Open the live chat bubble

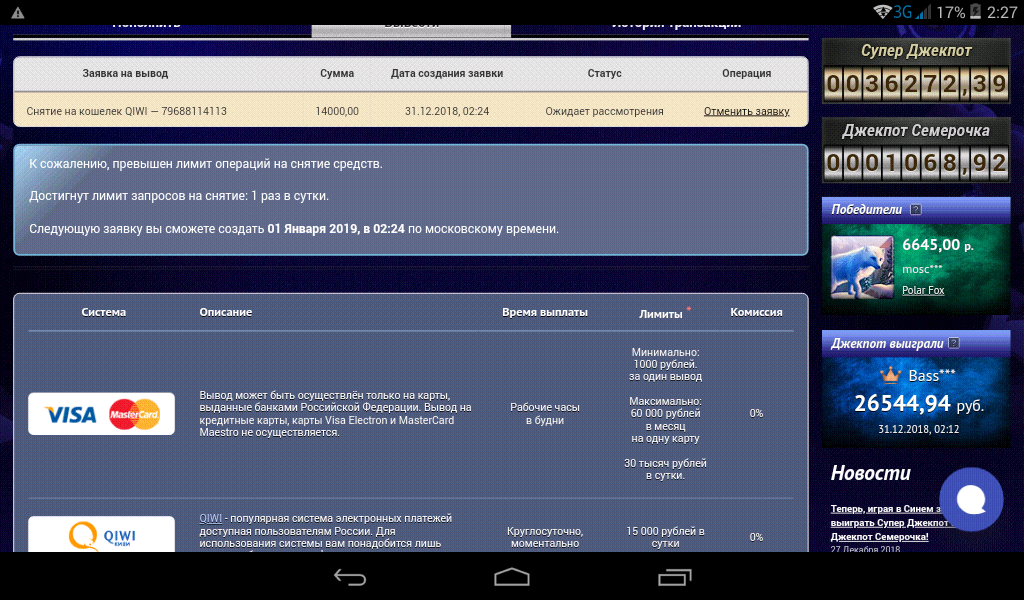pyautogui.click(x=971, y=499)
